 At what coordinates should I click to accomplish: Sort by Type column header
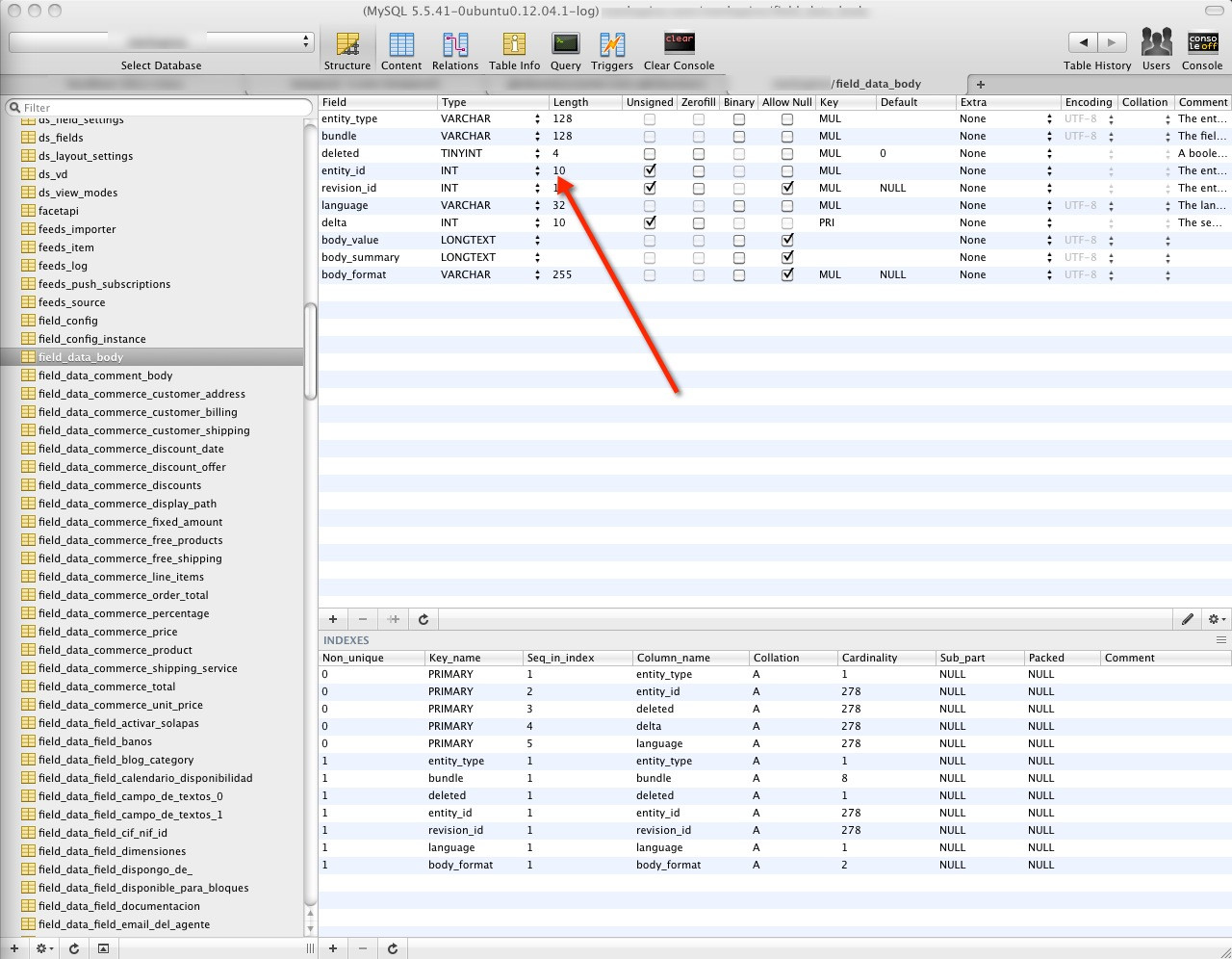click(493, 102)
